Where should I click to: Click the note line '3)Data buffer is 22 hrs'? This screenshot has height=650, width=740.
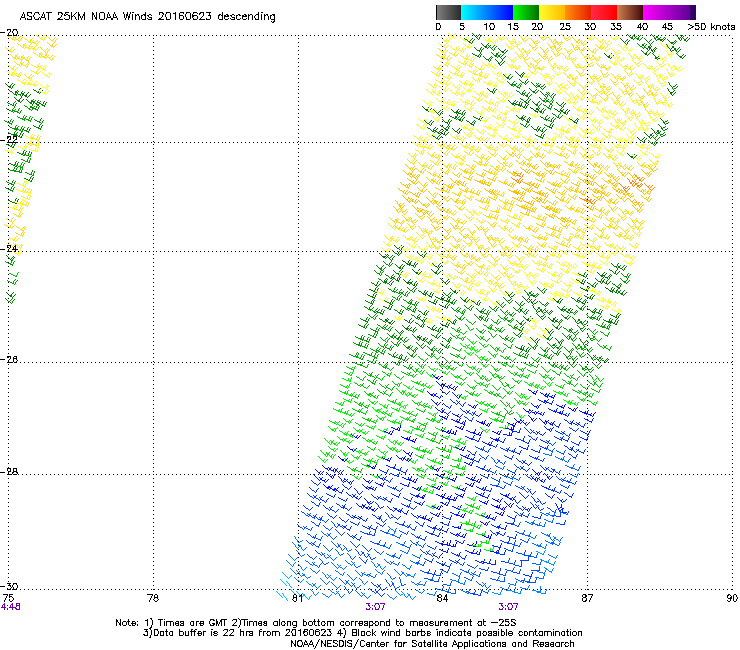click(x=362, y=633)
